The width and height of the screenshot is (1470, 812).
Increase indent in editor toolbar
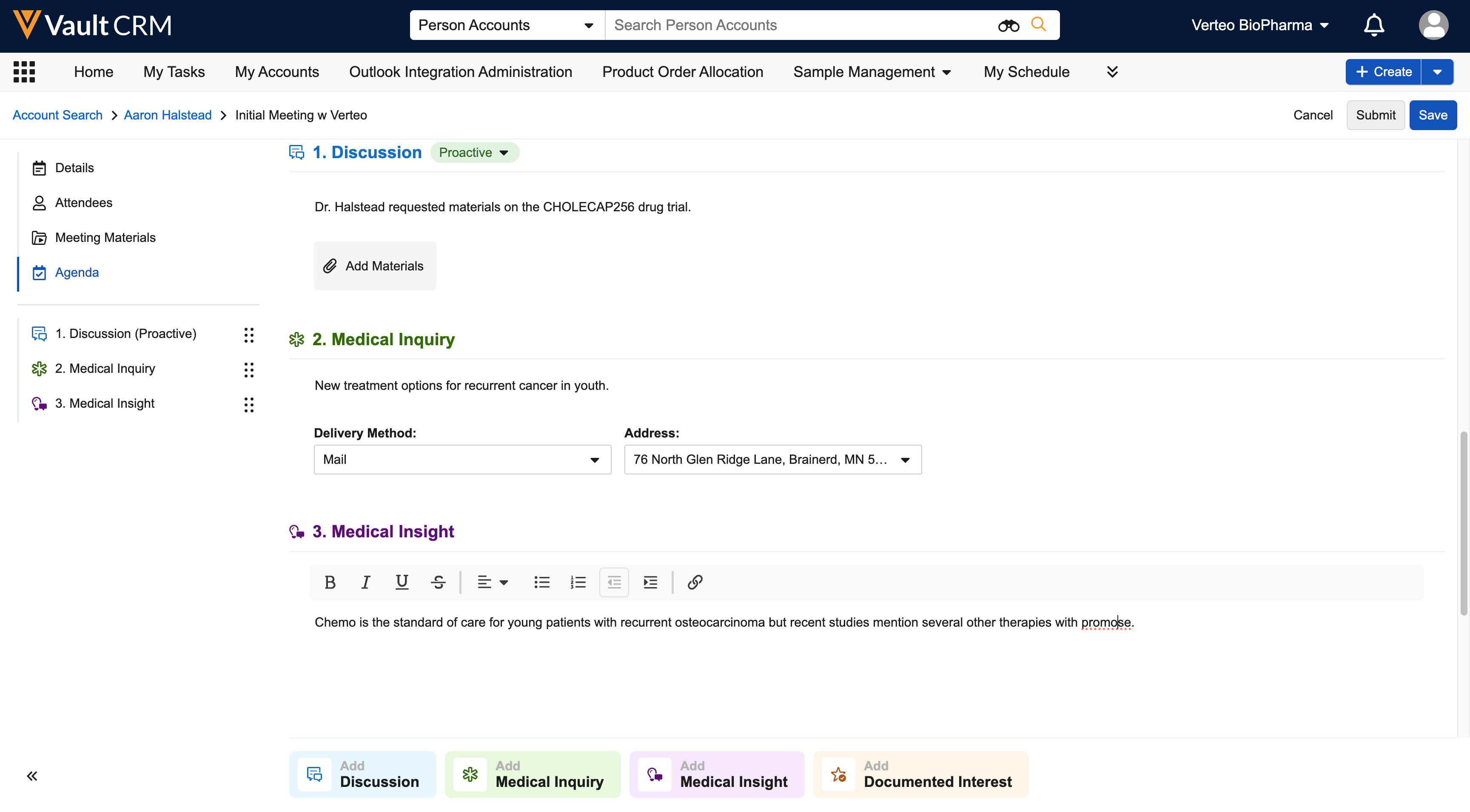tap(650, 582)
